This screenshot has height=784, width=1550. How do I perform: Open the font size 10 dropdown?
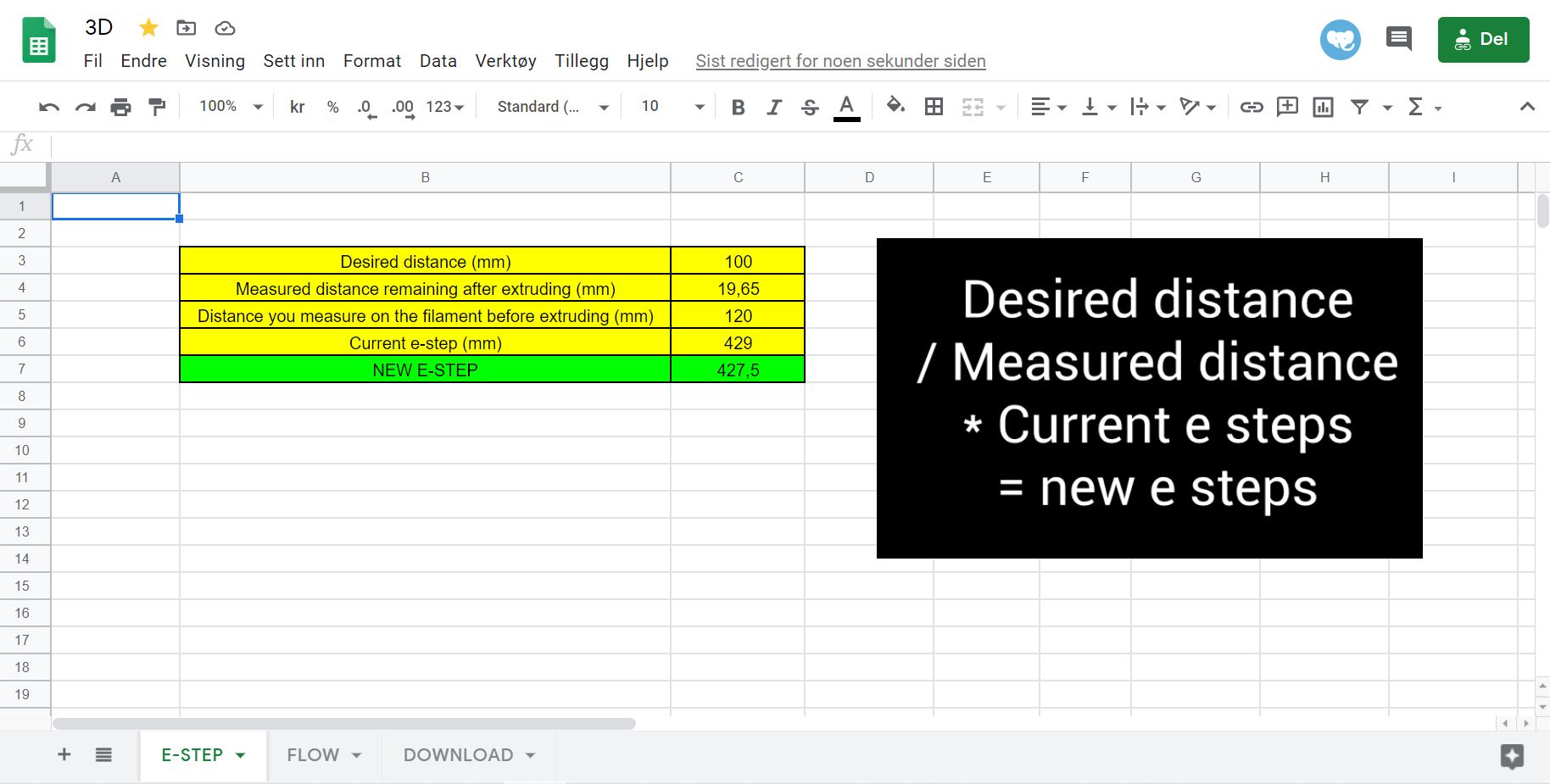[x=672, y=107]
